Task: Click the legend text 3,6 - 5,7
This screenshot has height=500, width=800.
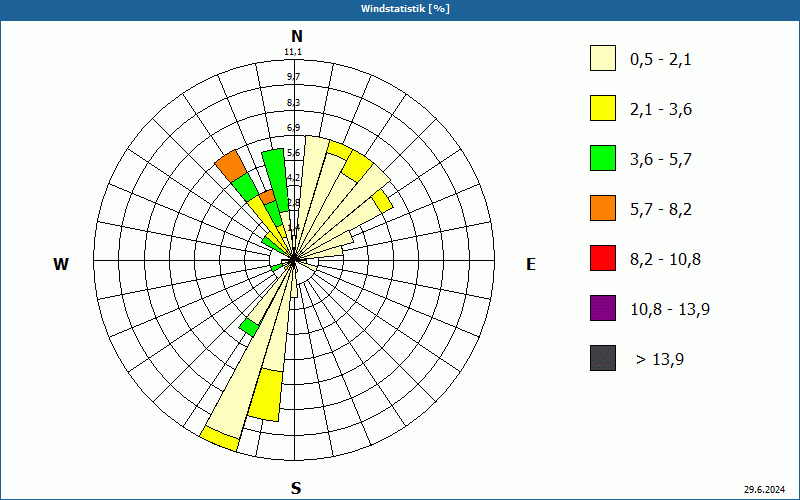Action: [x=661, y=160]
